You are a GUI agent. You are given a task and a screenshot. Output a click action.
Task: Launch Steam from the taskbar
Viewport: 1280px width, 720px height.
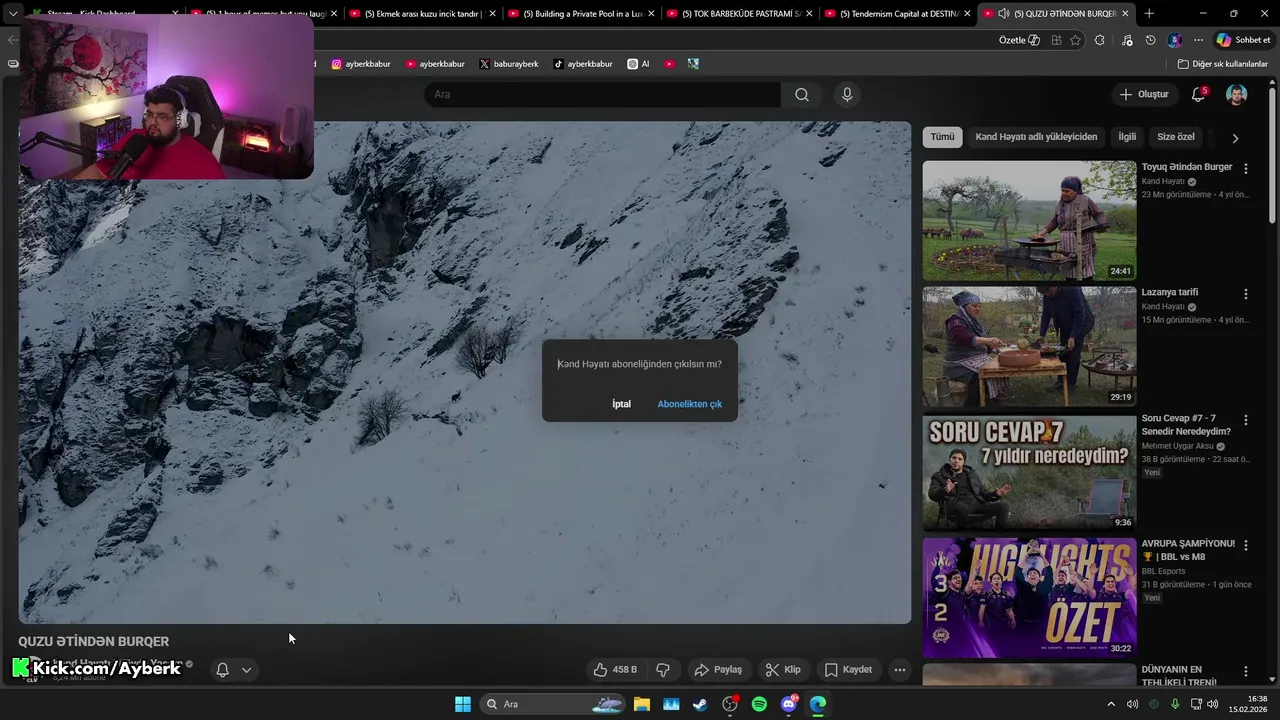tap(700, 704)
